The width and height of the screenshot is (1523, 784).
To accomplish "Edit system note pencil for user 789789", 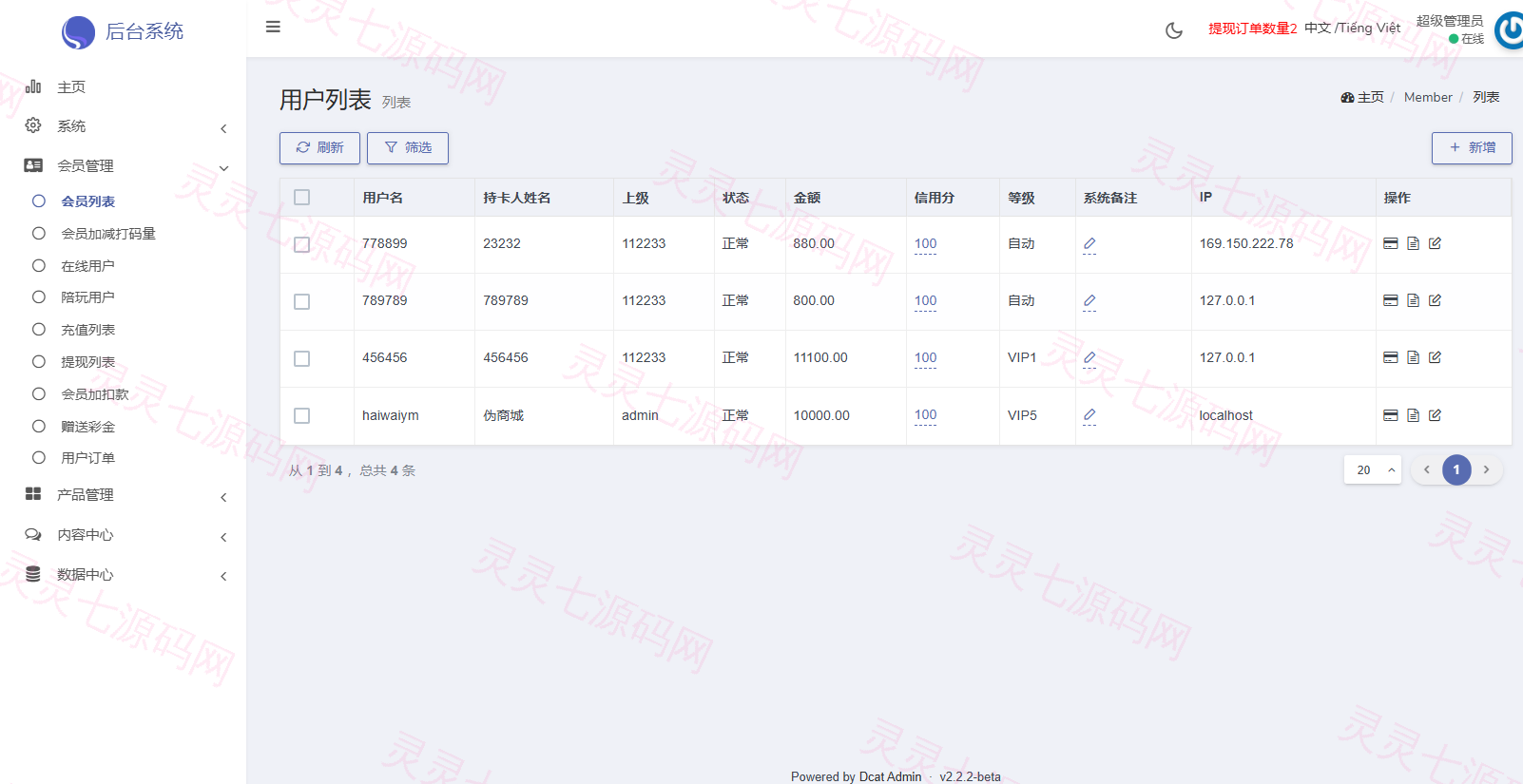I will (1089, 301).
